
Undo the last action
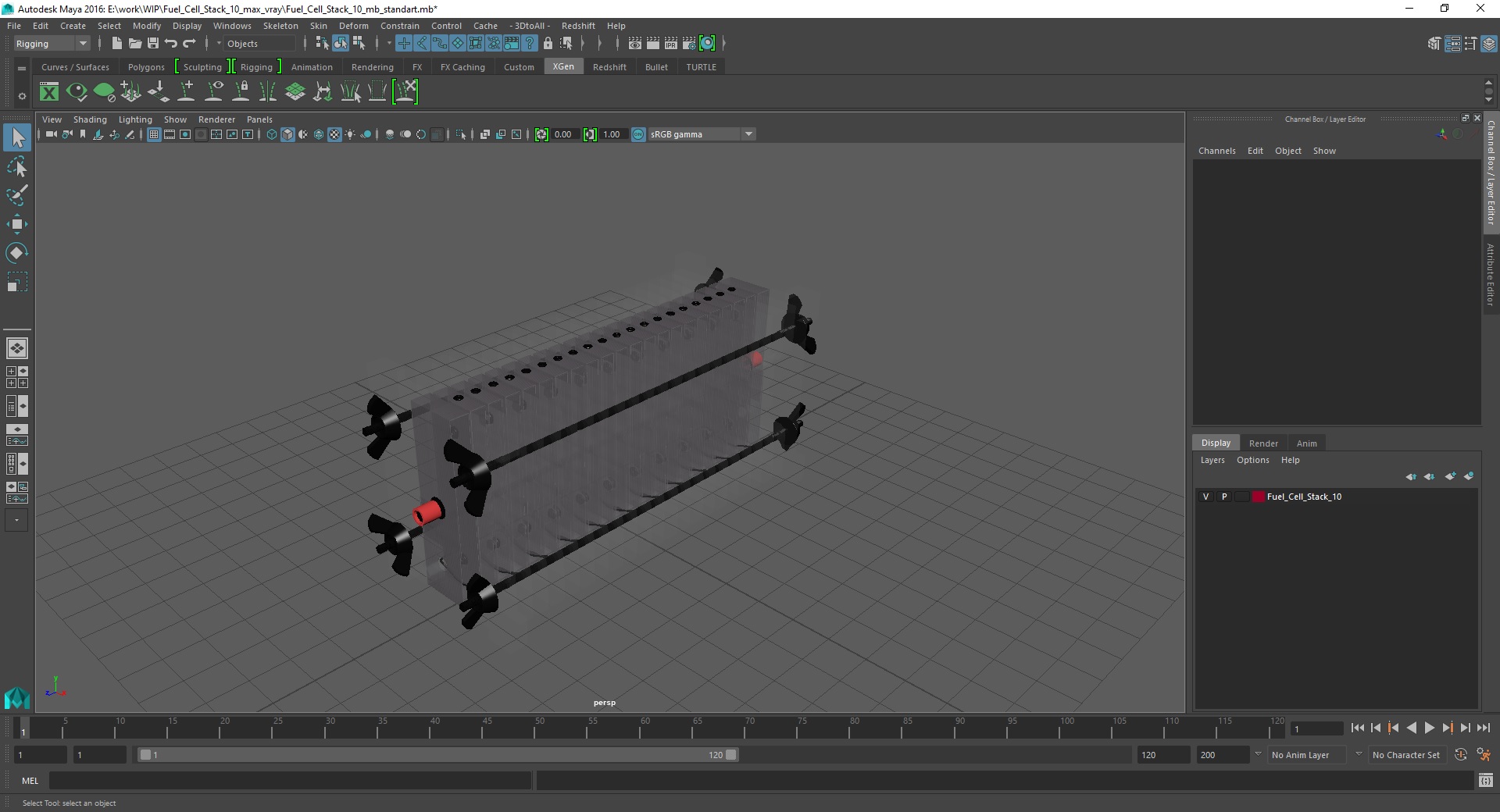(171, 44)
